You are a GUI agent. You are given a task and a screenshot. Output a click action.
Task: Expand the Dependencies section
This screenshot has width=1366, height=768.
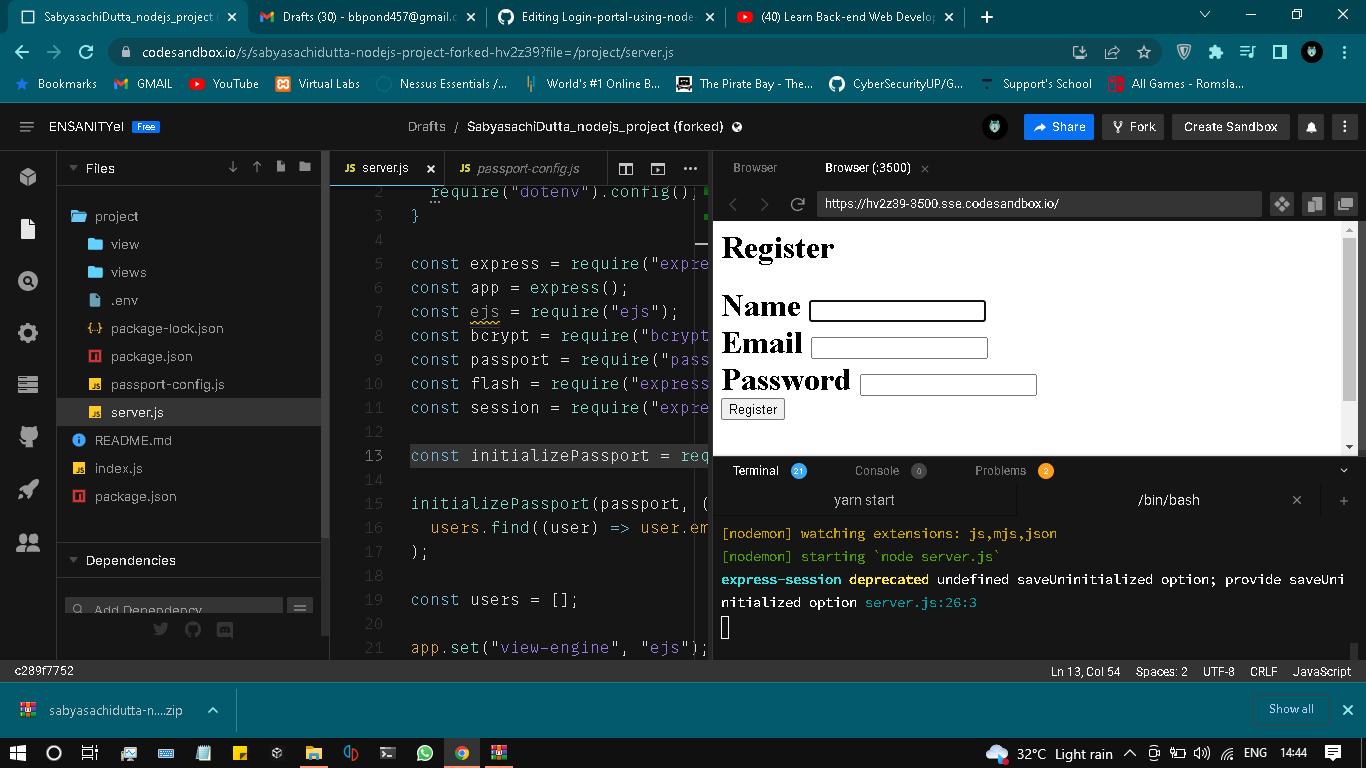(72, 560)
